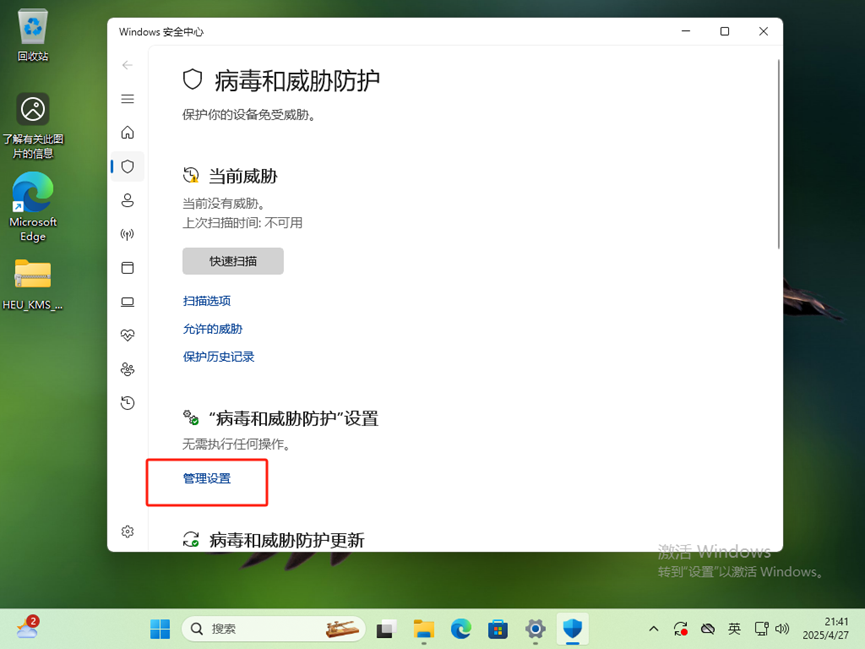Open the 允许的威胁 link
The width and height of the screenshot is (865, 649).
(x=212, y=329)
